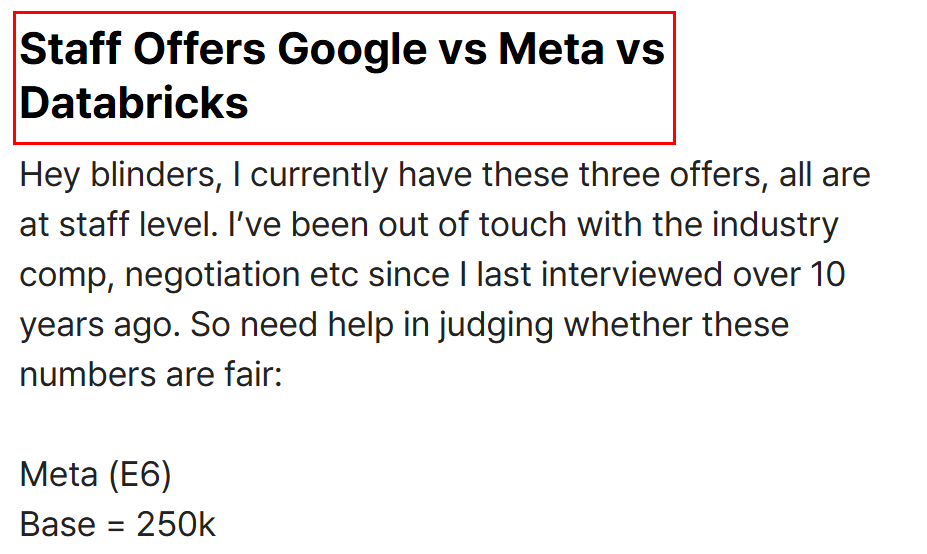Image resolution: width=927 pixels, height=554 pixels.
Task: Click the word Offers in the title
Action: (x=199, y=48)
